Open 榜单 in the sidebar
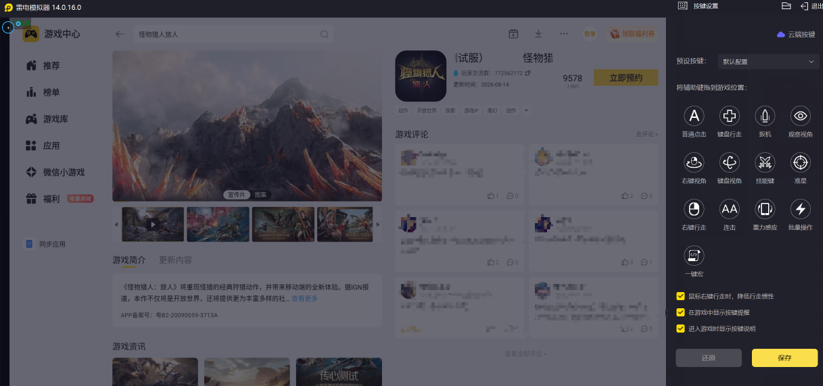 tap(43, 92)
